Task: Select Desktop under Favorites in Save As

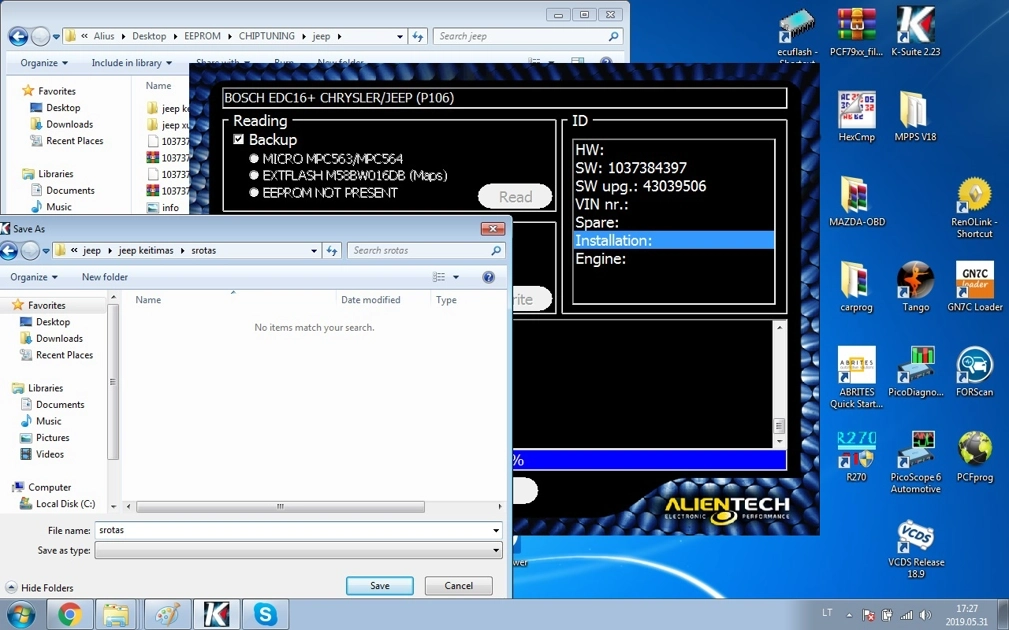Action: pyautogui.click(x=53, y=322)
